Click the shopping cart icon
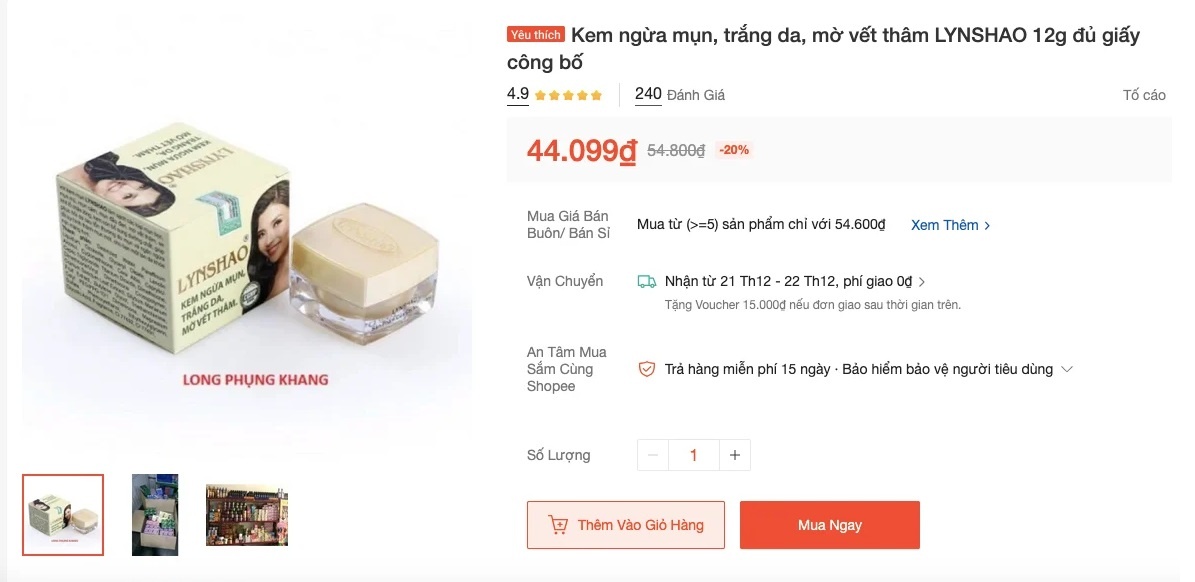The height and width of the screenshot is (582, 1195). pyautogui.click(x=558, y=525)
